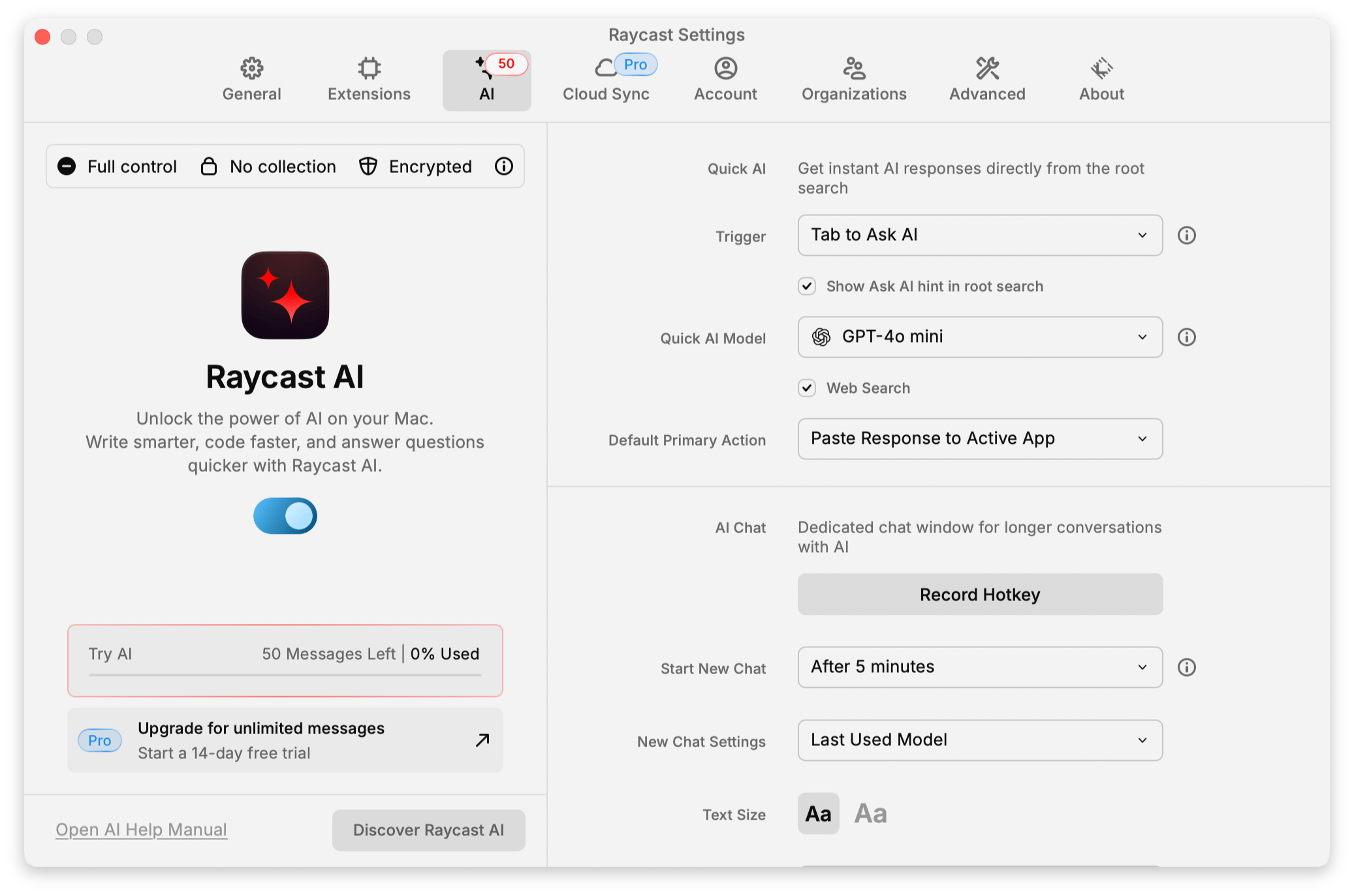Viewport: 1354px width, 896px height.
Task: Open Paste Response to Active App dropdown
Action: [979, 439]
